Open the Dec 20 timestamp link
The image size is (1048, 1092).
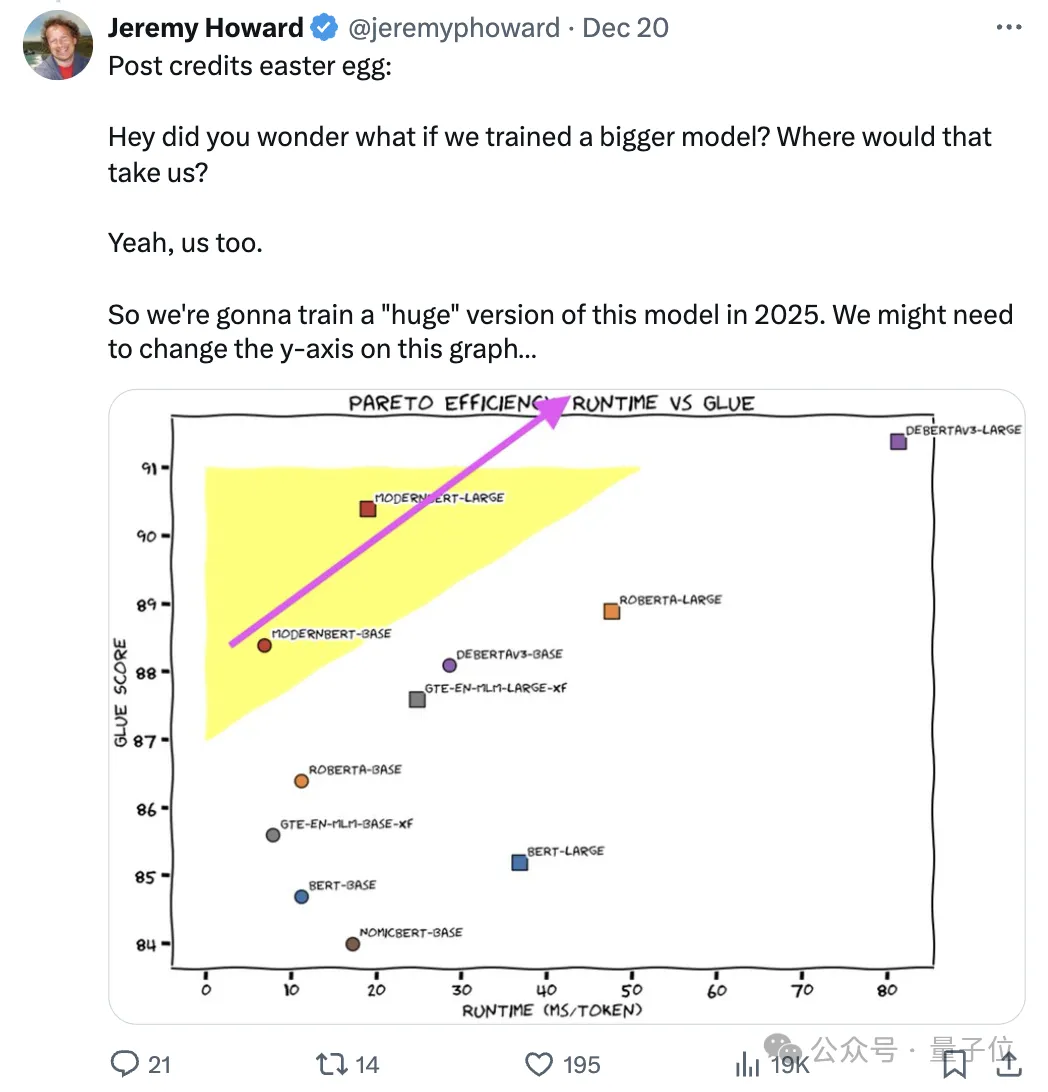[625, 28]
